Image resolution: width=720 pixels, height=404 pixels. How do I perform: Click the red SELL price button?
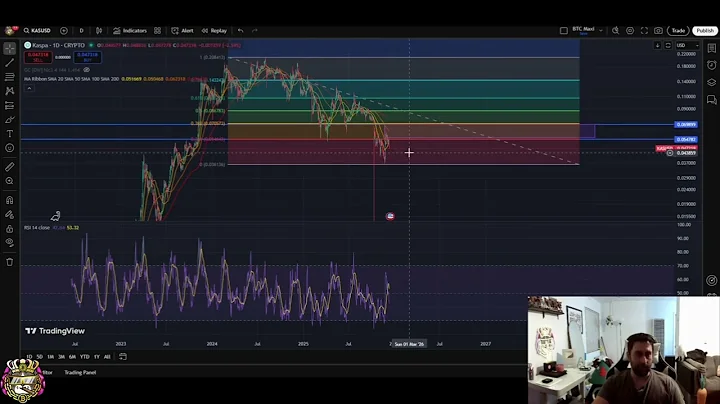click(38, 57)
